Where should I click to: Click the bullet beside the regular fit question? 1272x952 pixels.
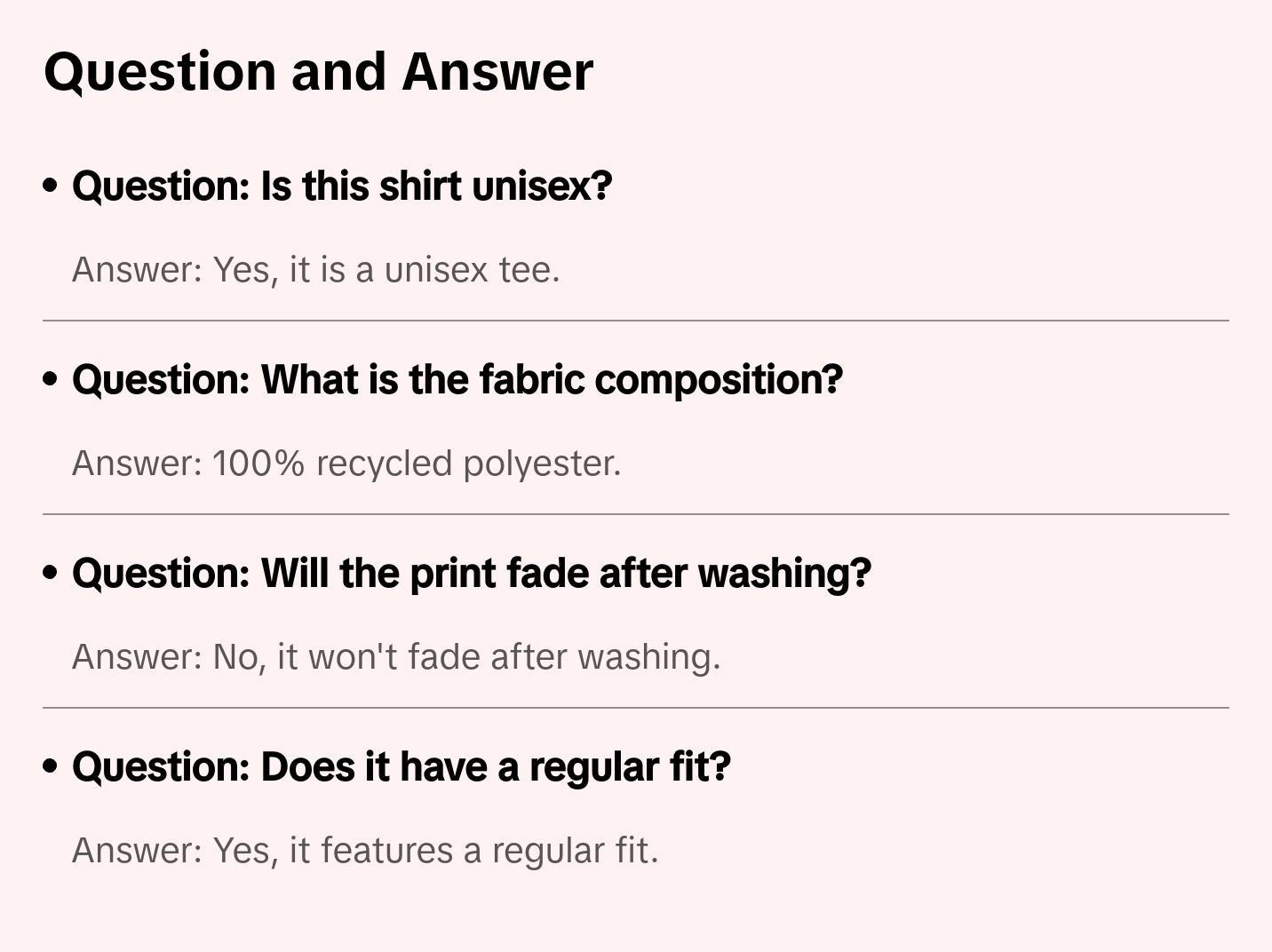(51, 766)
